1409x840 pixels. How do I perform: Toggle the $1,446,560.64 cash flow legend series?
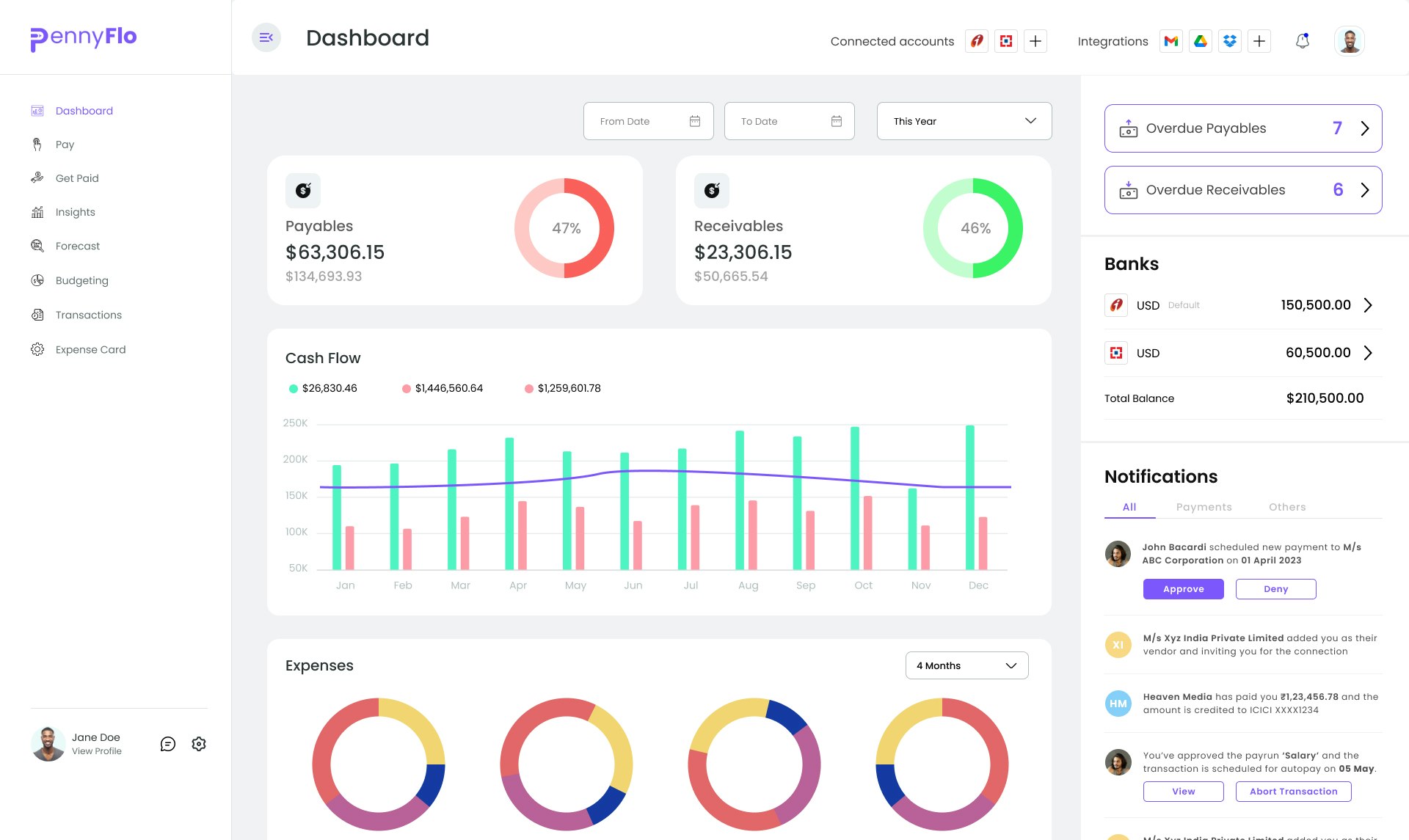443,388
